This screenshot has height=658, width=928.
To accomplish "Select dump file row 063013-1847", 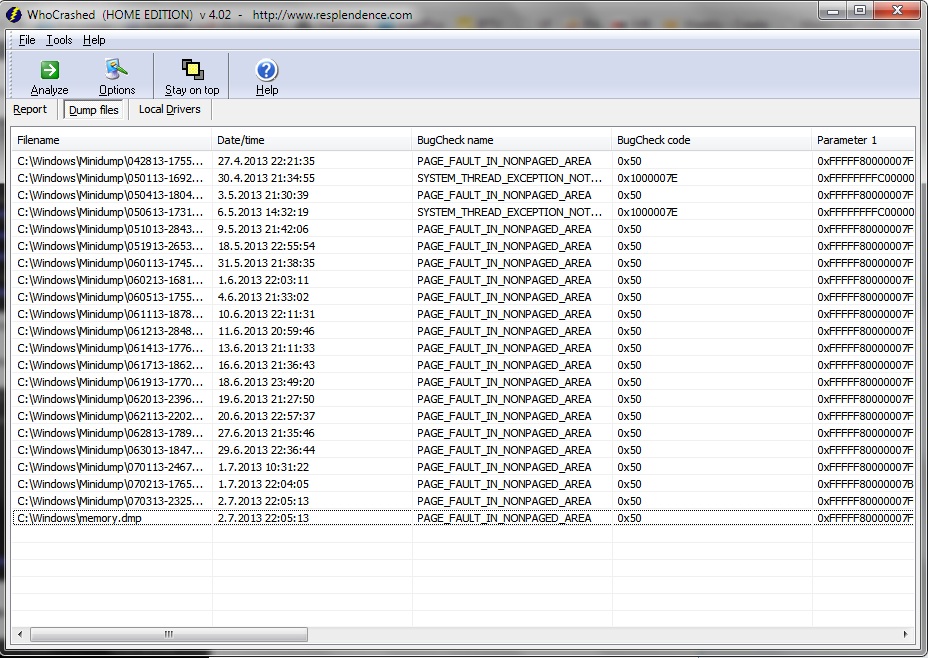I will (x=463, y=450).
